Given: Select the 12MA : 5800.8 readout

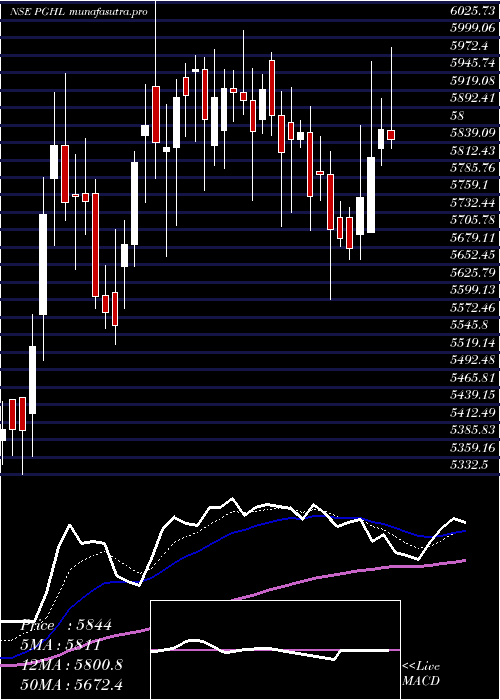Looking at the screenshot, I should 72,665.
